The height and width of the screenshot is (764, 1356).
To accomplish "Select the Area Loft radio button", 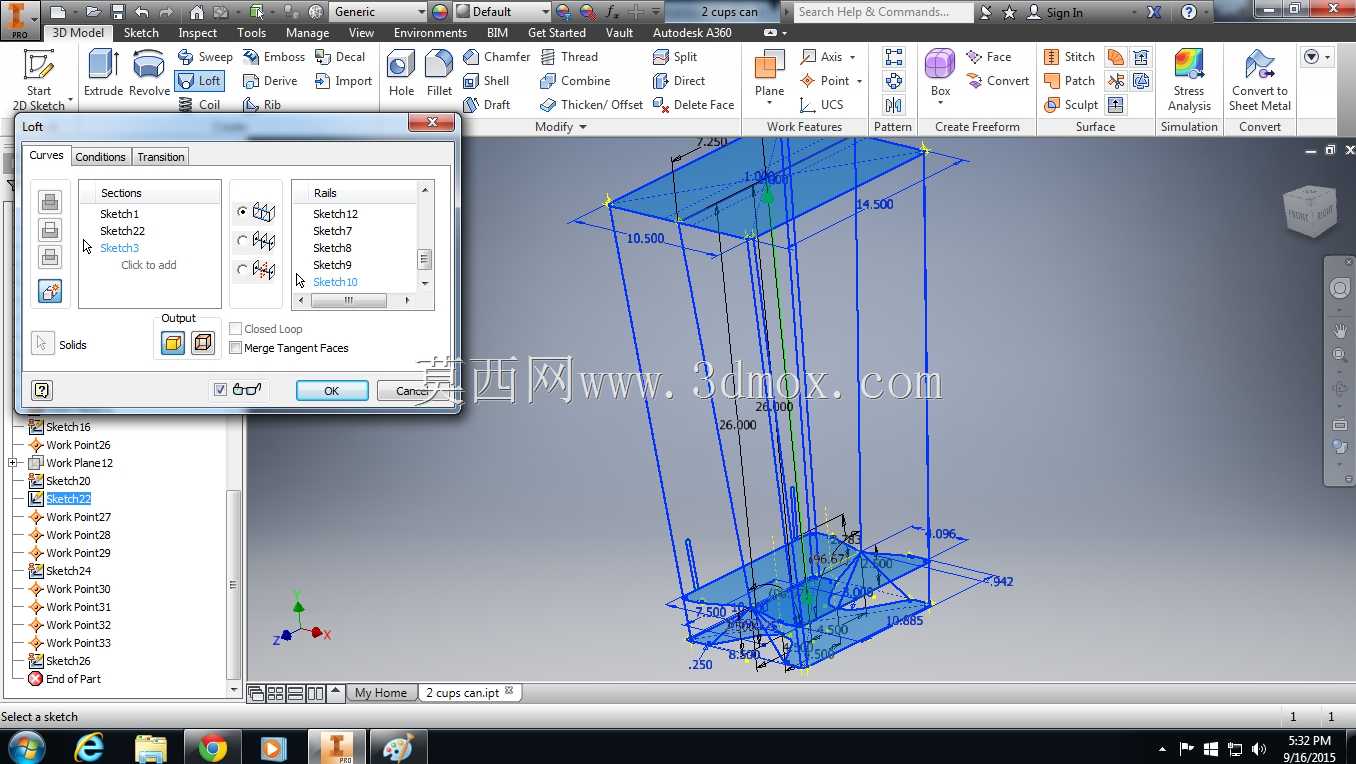I will coord(242,269).
